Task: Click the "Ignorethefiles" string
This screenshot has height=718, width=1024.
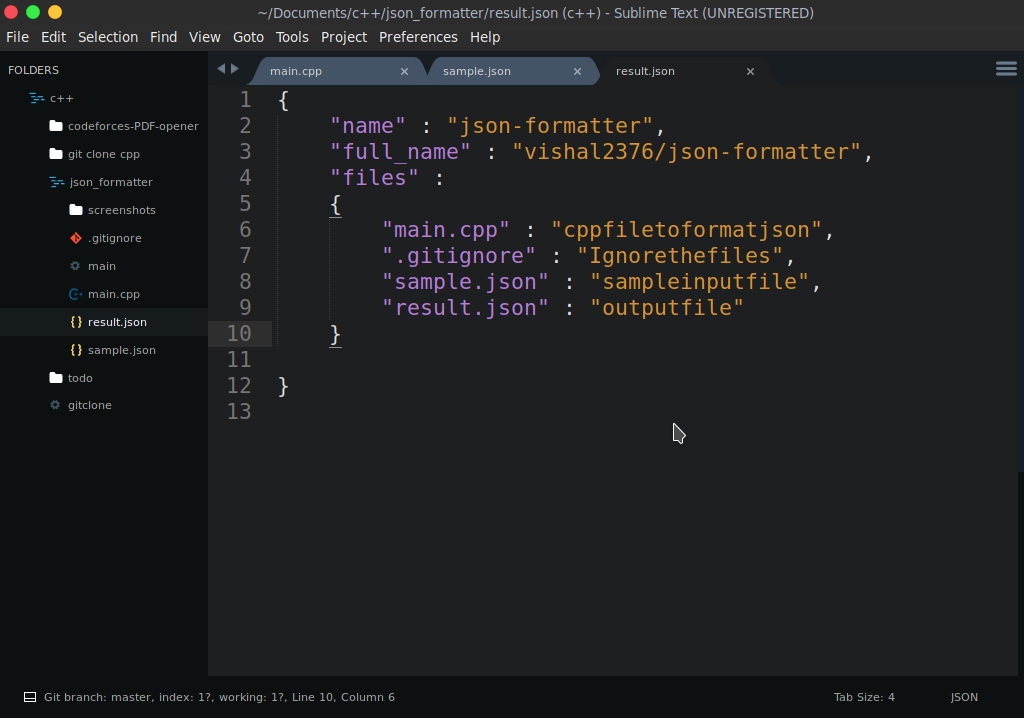Action: click(x=680, y=256)
